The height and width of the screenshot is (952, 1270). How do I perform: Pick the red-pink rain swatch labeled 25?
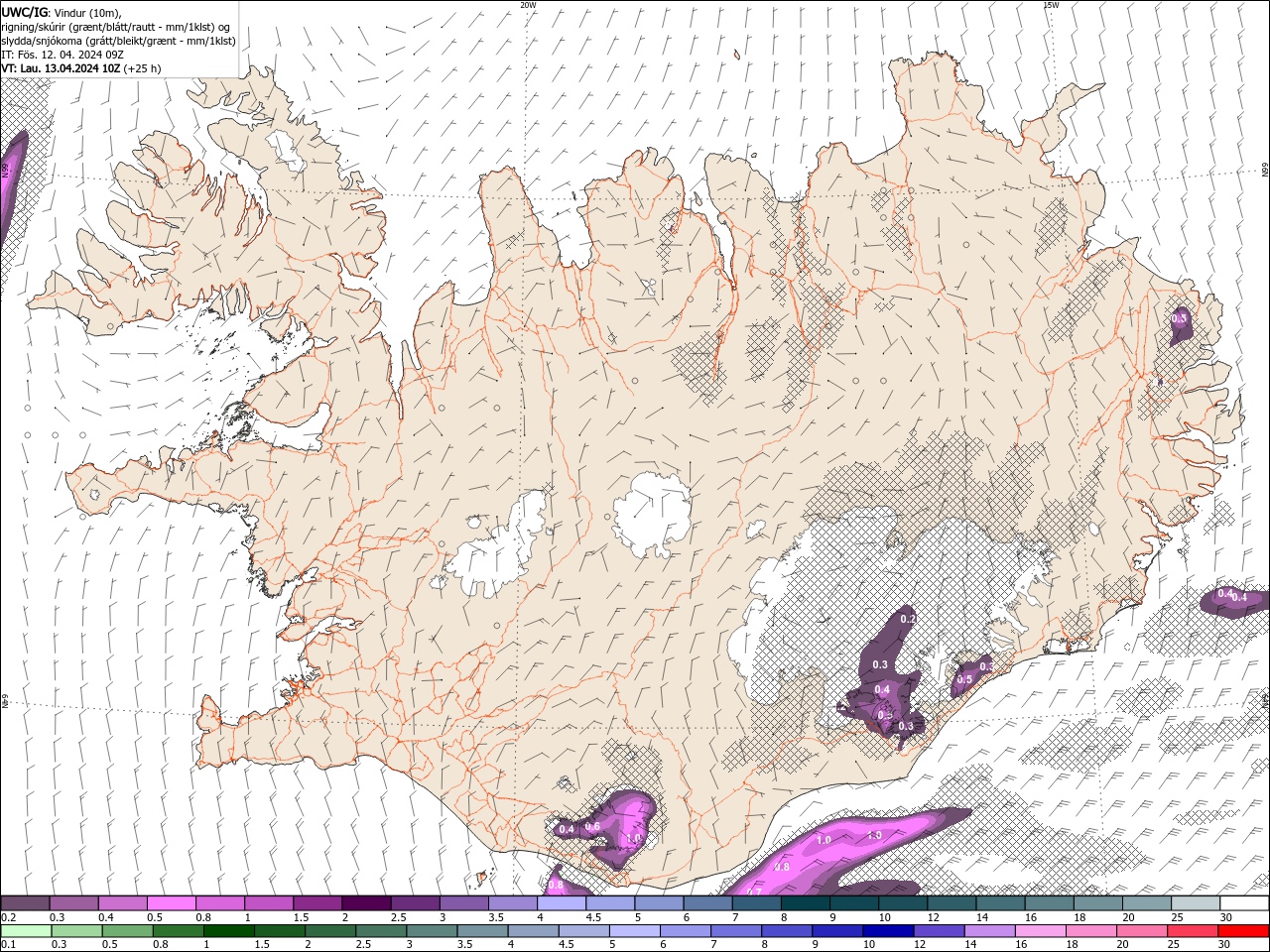[1191, 931]
